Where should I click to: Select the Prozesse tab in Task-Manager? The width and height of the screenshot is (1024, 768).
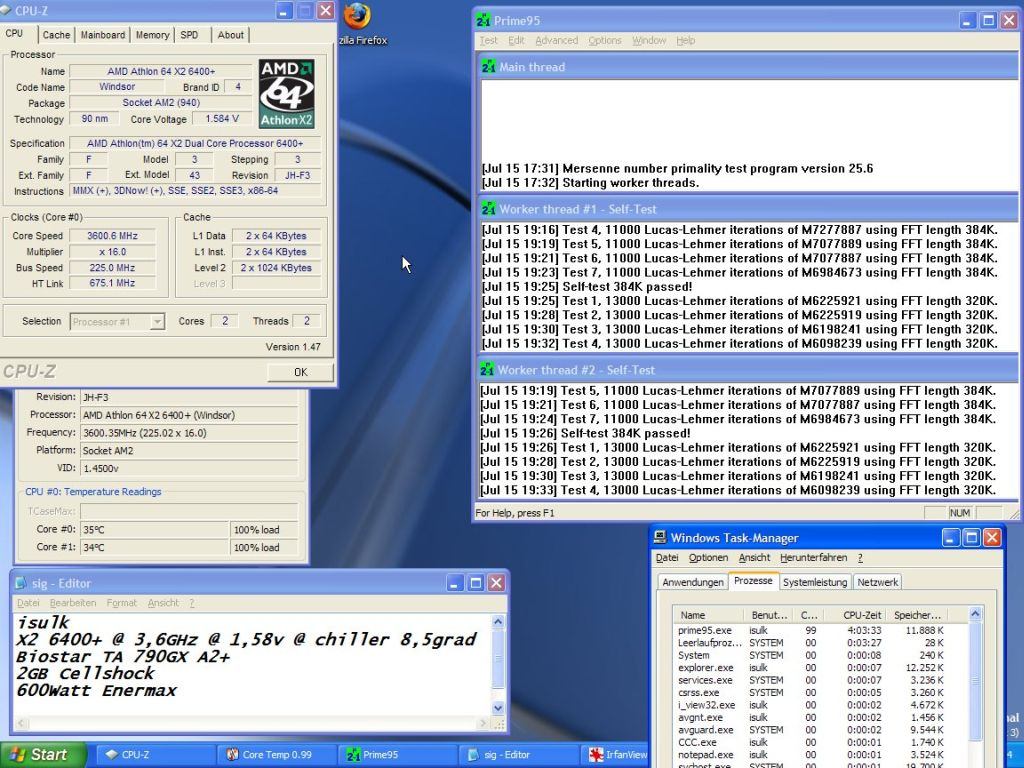coord(753,581)
